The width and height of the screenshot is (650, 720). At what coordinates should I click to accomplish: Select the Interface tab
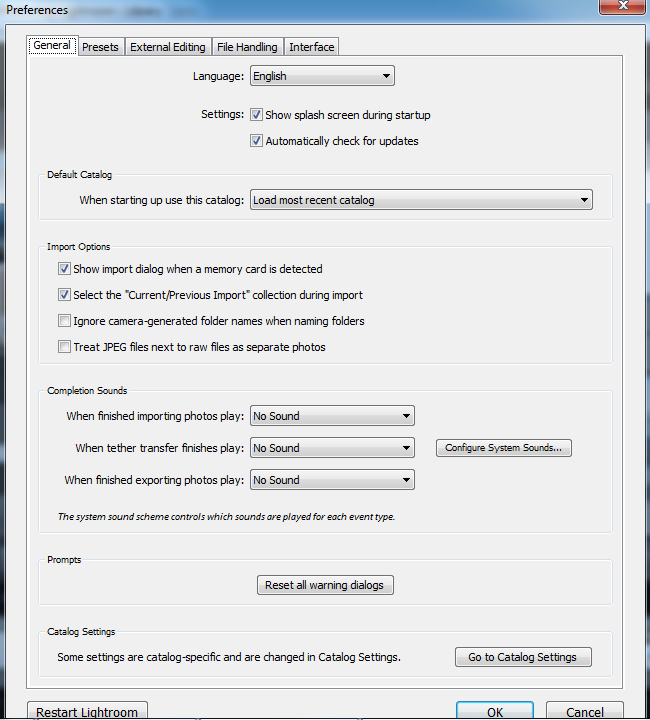pos(312,47)
